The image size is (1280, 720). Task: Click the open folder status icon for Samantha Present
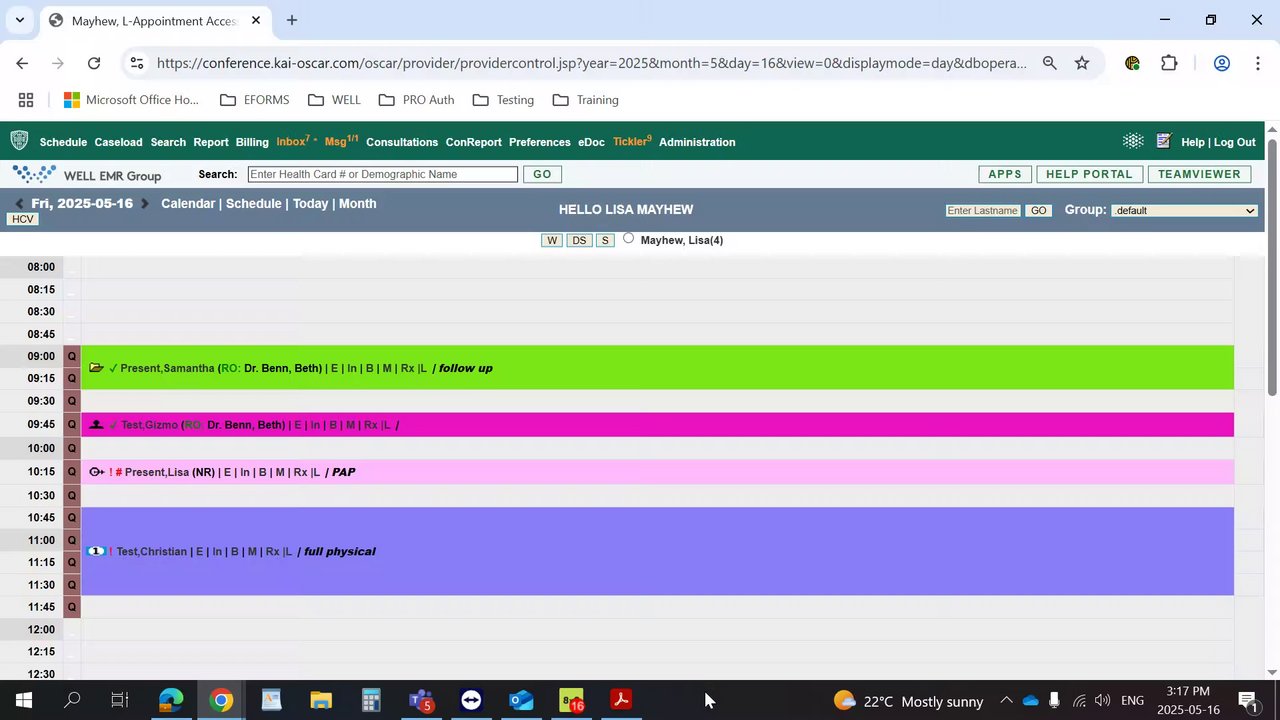pyautogui.click(x=96, y=368)
